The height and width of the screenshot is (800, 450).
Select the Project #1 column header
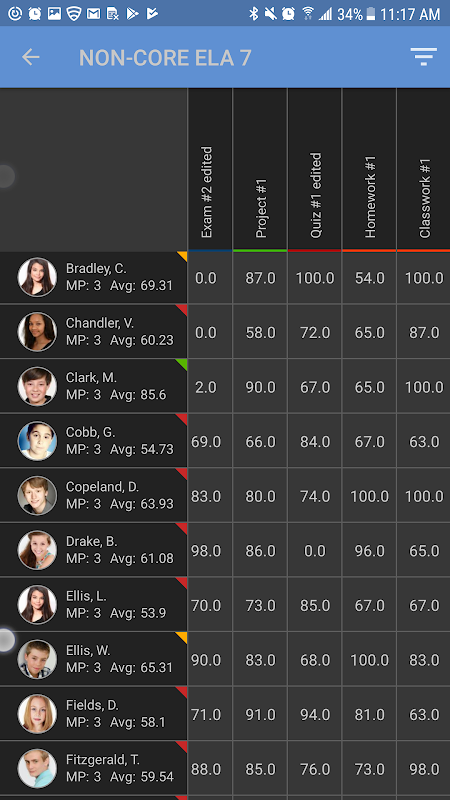tap(260, 170)
